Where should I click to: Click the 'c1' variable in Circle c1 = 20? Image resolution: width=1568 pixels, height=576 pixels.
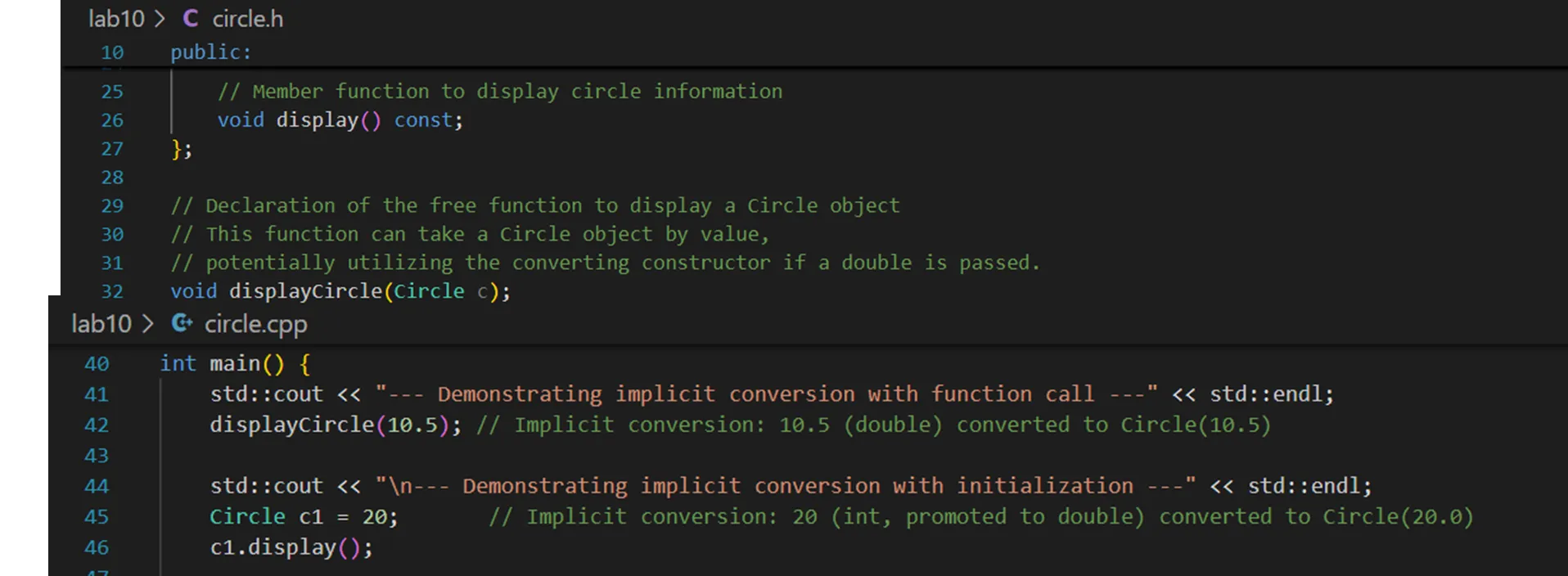tap(311, 517)
